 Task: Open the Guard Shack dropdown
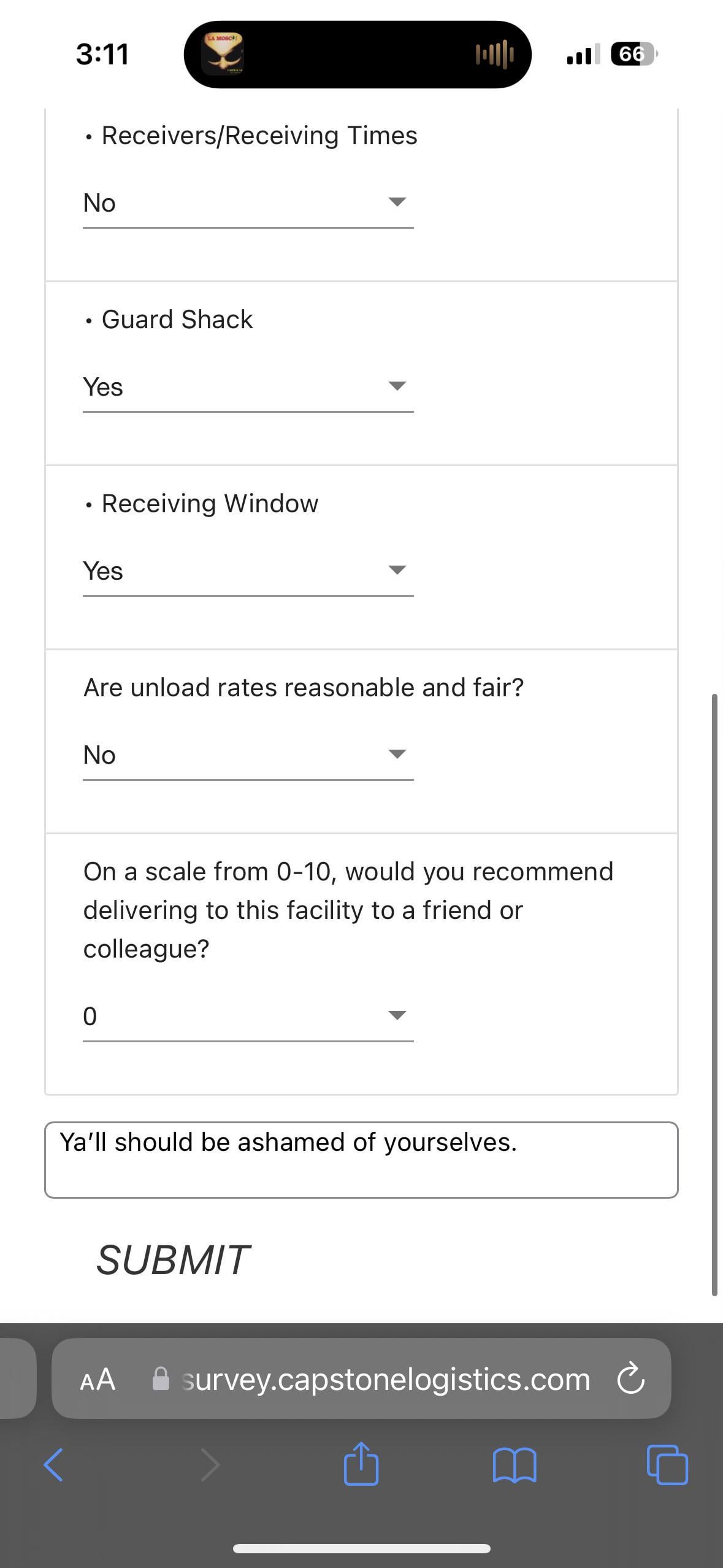pos(248,387)
